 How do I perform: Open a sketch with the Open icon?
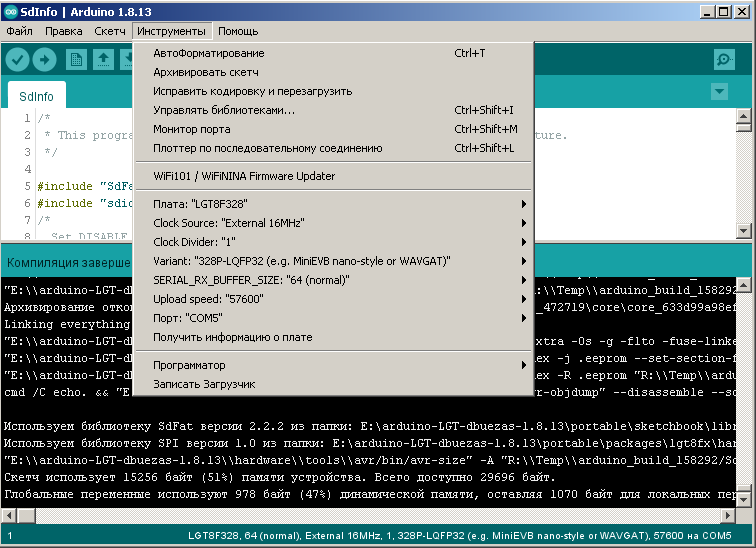pyautogui.click(x=103, y=60)
